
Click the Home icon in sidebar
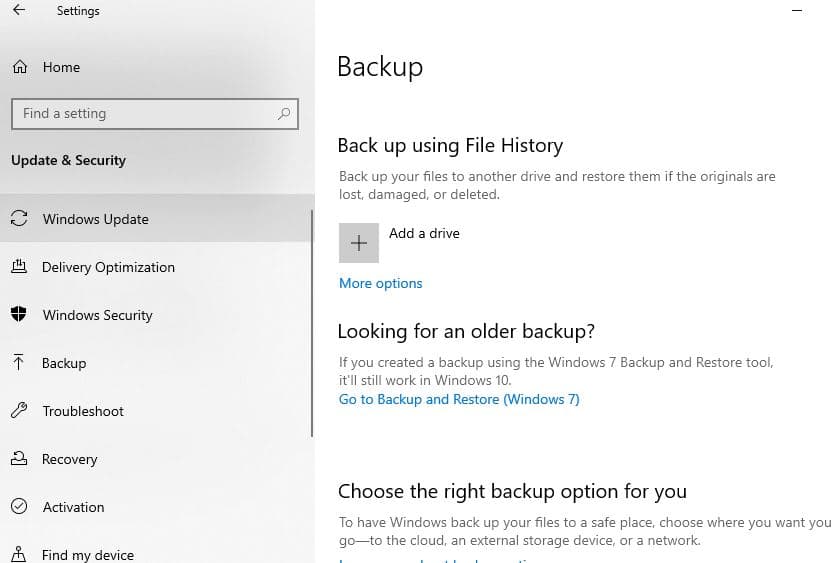tap(19, 67)
